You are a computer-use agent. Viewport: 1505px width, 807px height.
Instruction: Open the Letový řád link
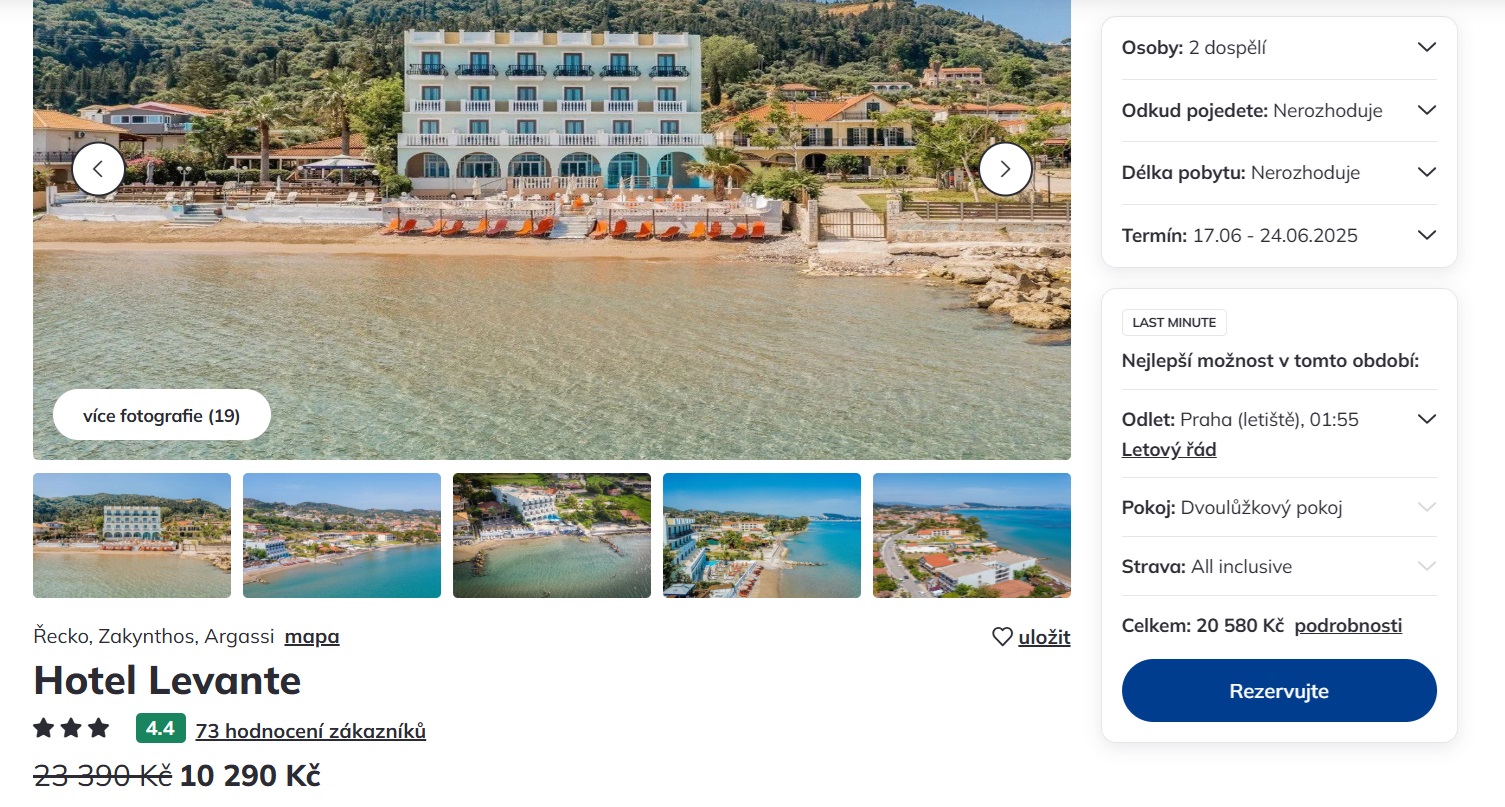1169,450
